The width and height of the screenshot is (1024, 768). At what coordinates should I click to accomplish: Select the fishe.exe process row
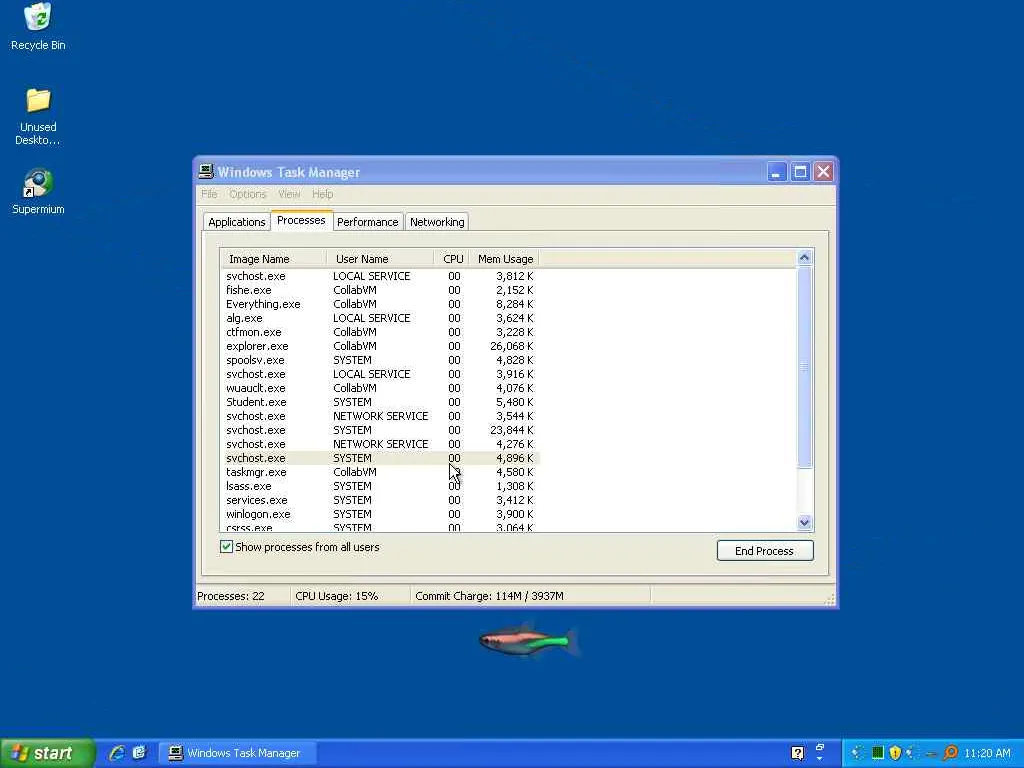click(x=380, y=290)
